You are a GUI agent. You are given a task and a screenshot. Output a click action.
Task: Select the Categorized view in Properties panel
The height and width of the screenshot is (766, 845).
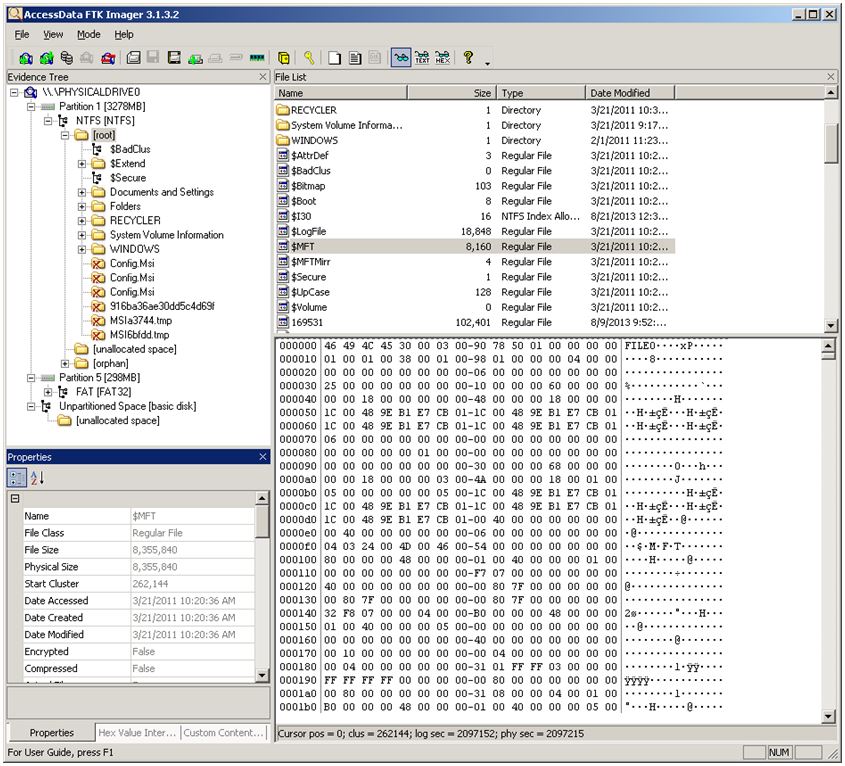coord(17,478)
